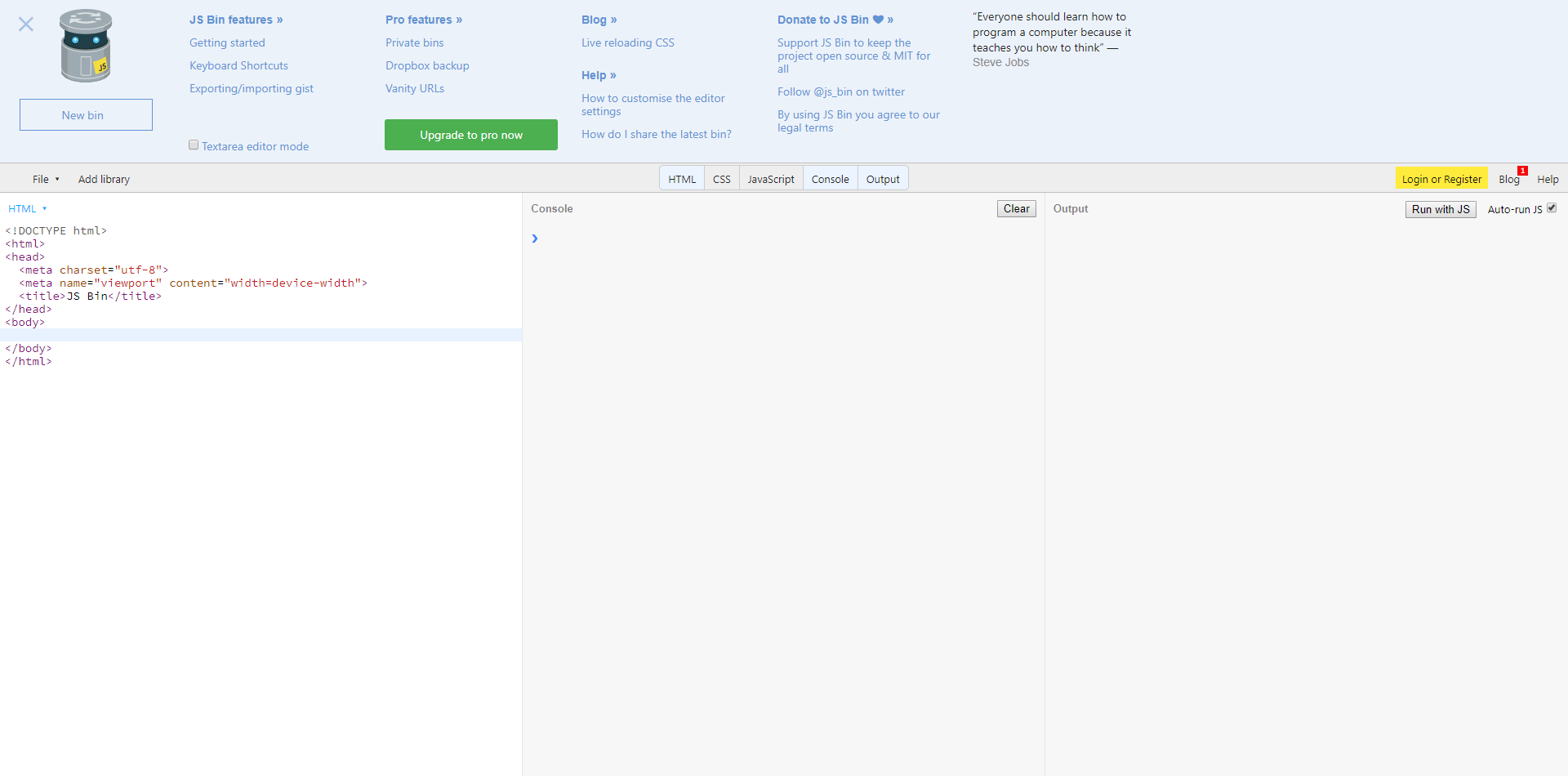Open JS Bin features heading link
Viewport: 1568px width, 776px height.
pos(236,20)
